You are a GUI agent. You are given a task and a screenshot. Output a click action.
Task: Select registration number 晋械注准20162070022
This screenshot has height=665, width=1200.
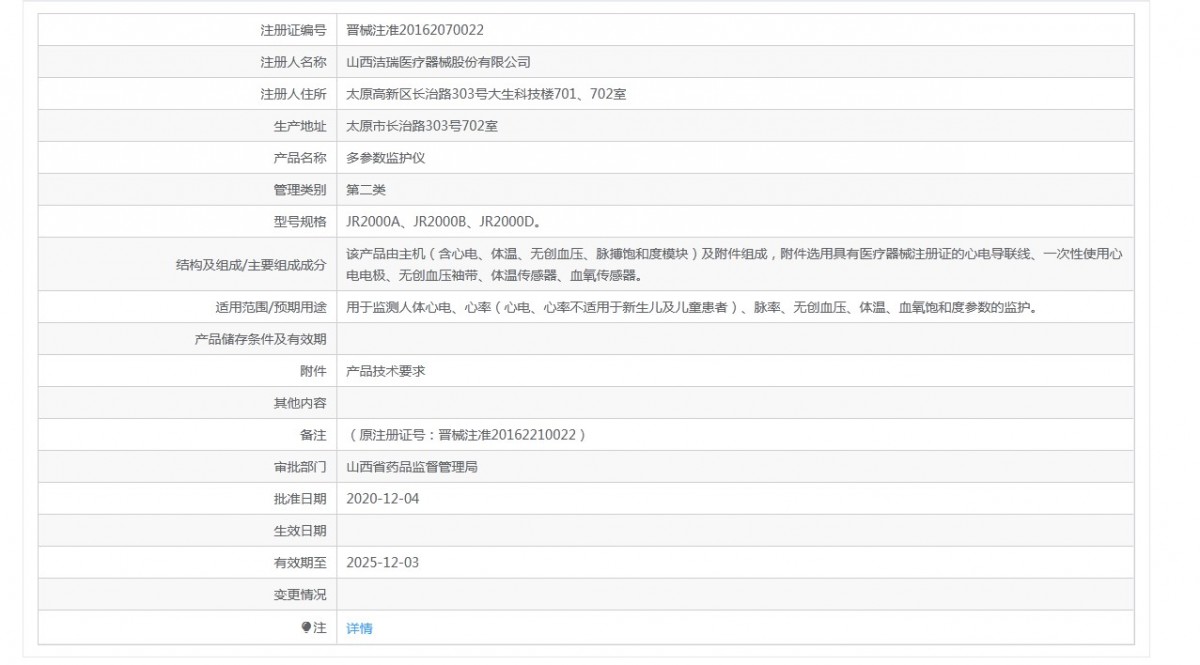point(415,30)
